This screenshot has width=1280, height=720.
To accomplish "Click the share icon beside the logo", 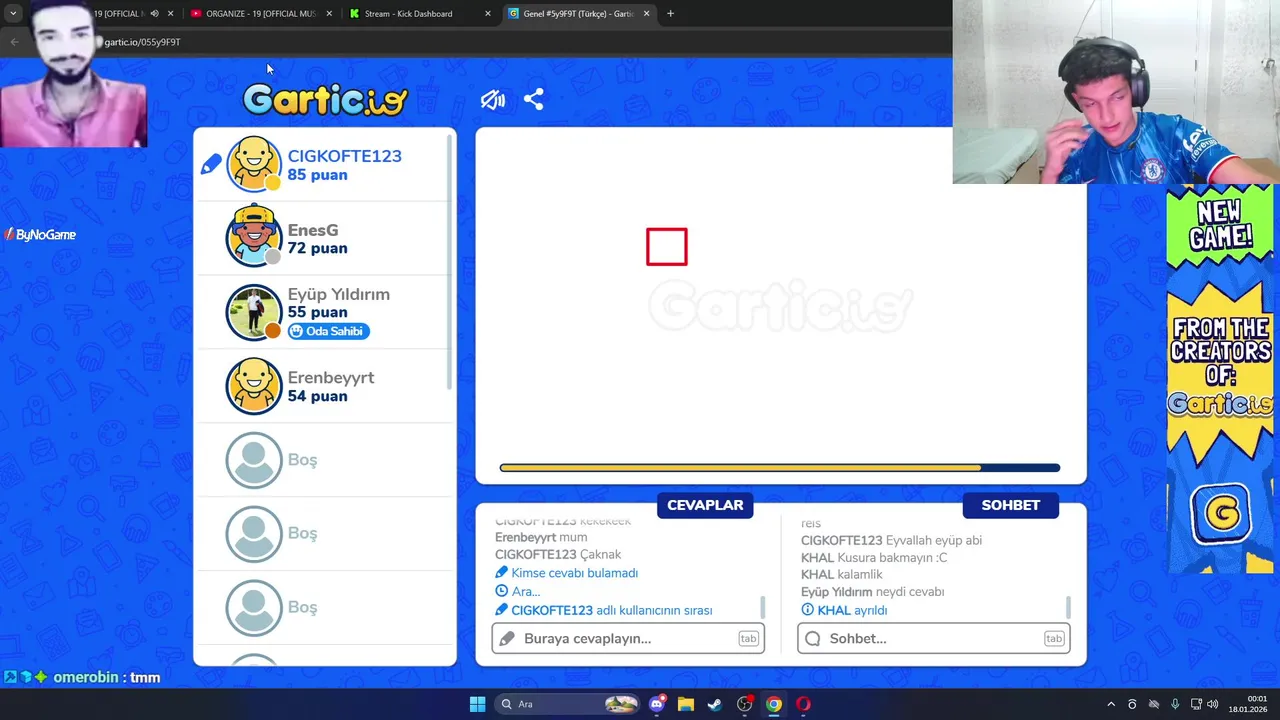I will 533,100.
